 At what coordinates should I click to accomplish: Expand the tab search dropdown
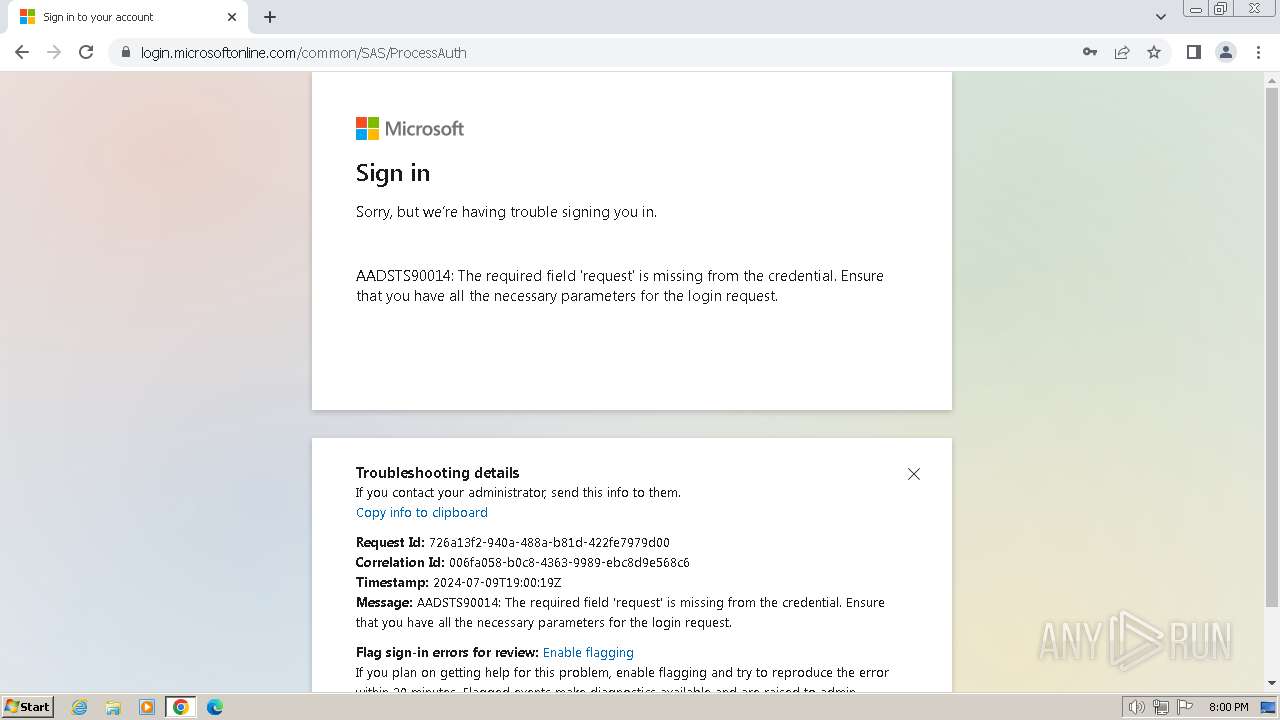pos(1160,17)
